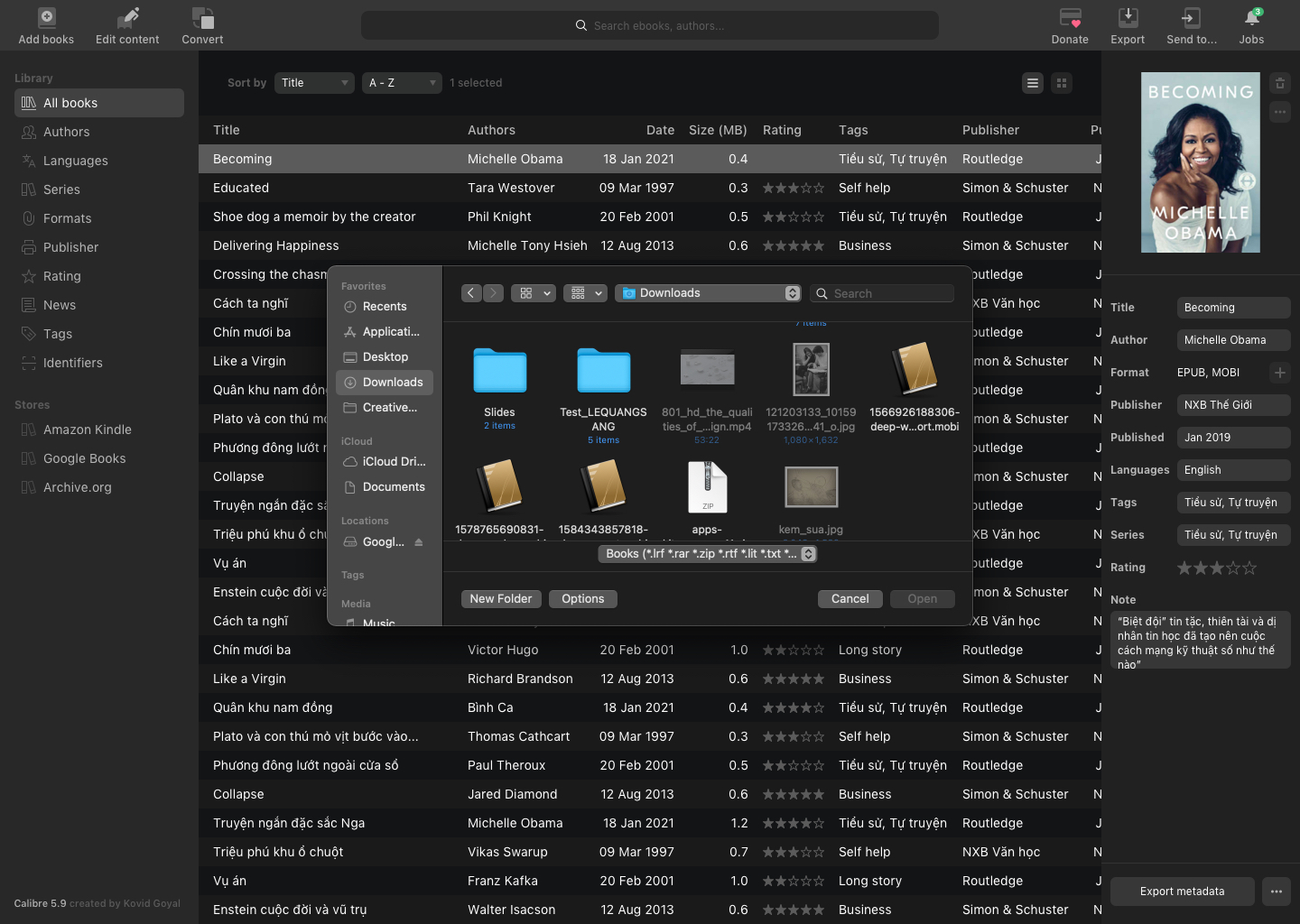Click the Export toolbar icon
Screen dimensions: 1300x924
(1128, 18)
